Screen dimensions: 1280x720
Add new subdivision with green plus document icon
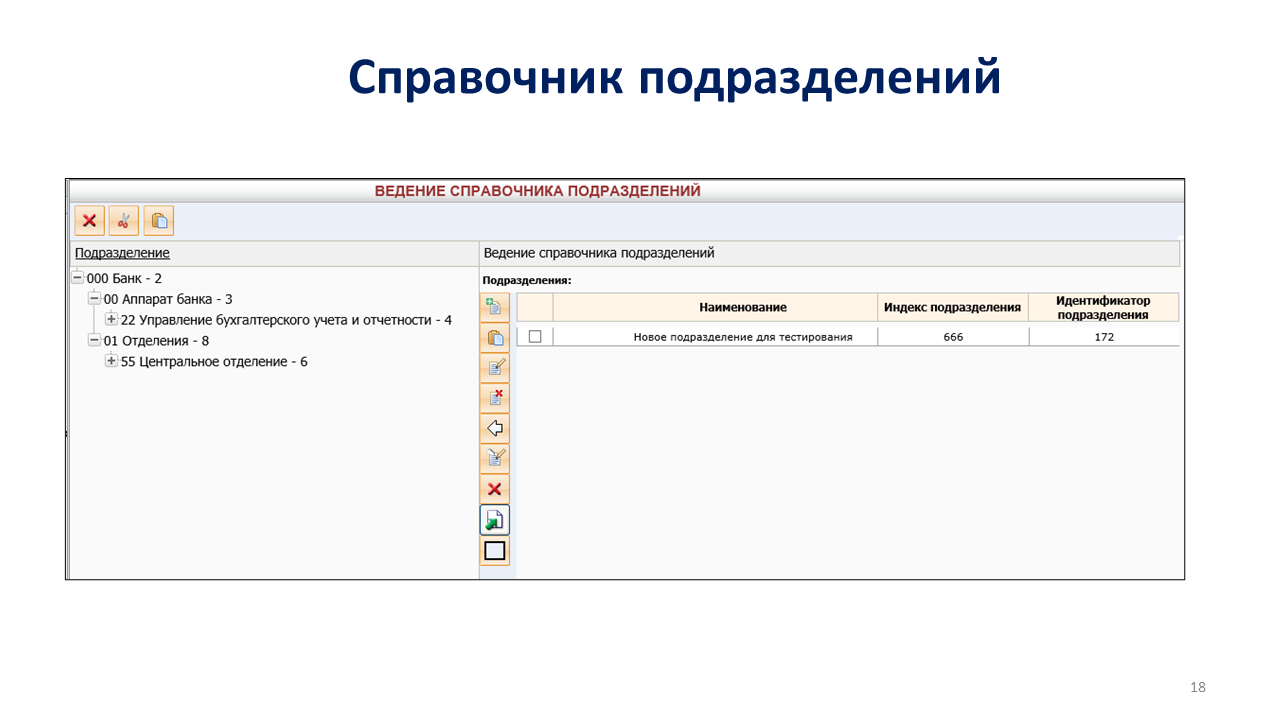494,307
